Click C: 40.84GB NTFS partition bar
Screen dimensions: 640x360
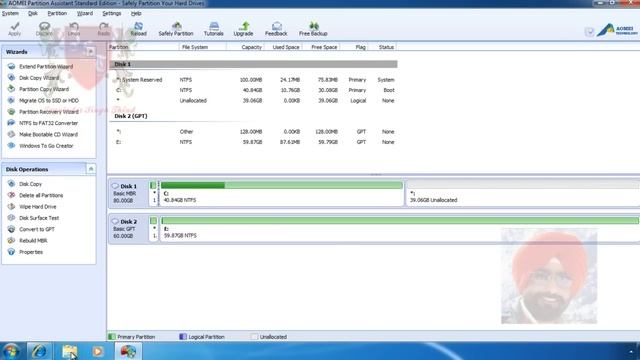coord(281,193)
